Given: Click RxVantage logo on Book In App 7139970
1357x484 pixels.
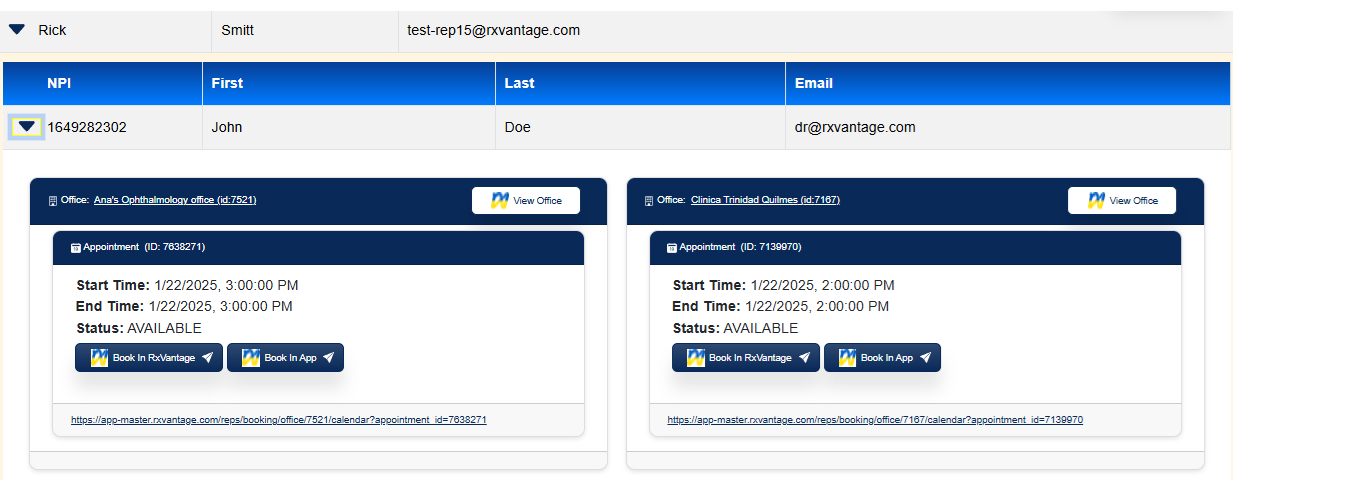Looking at the screenshot, I should tap(847, 358).
